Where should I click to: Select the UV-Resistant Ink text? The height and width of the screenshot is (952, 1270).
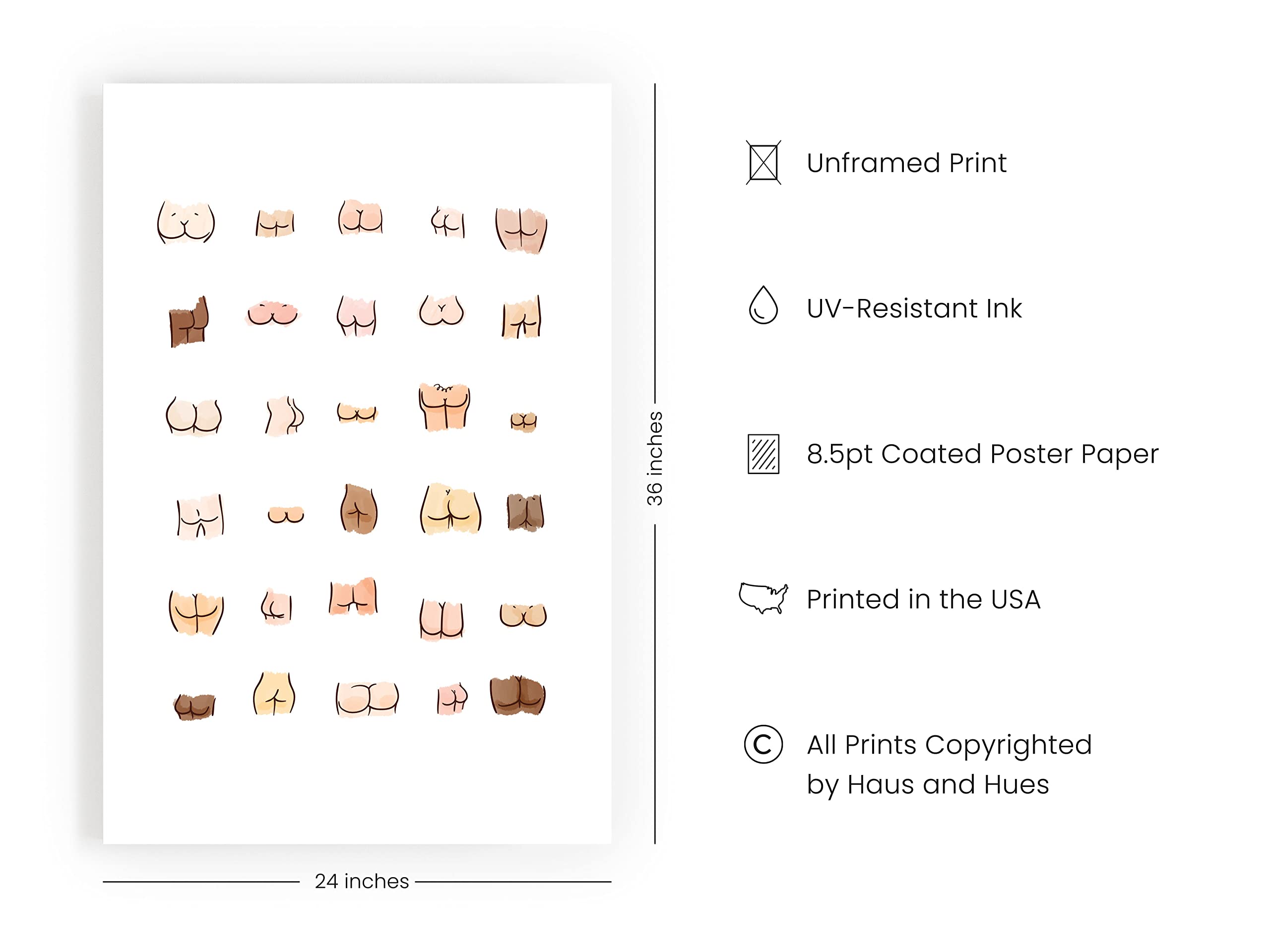[914, 308]
